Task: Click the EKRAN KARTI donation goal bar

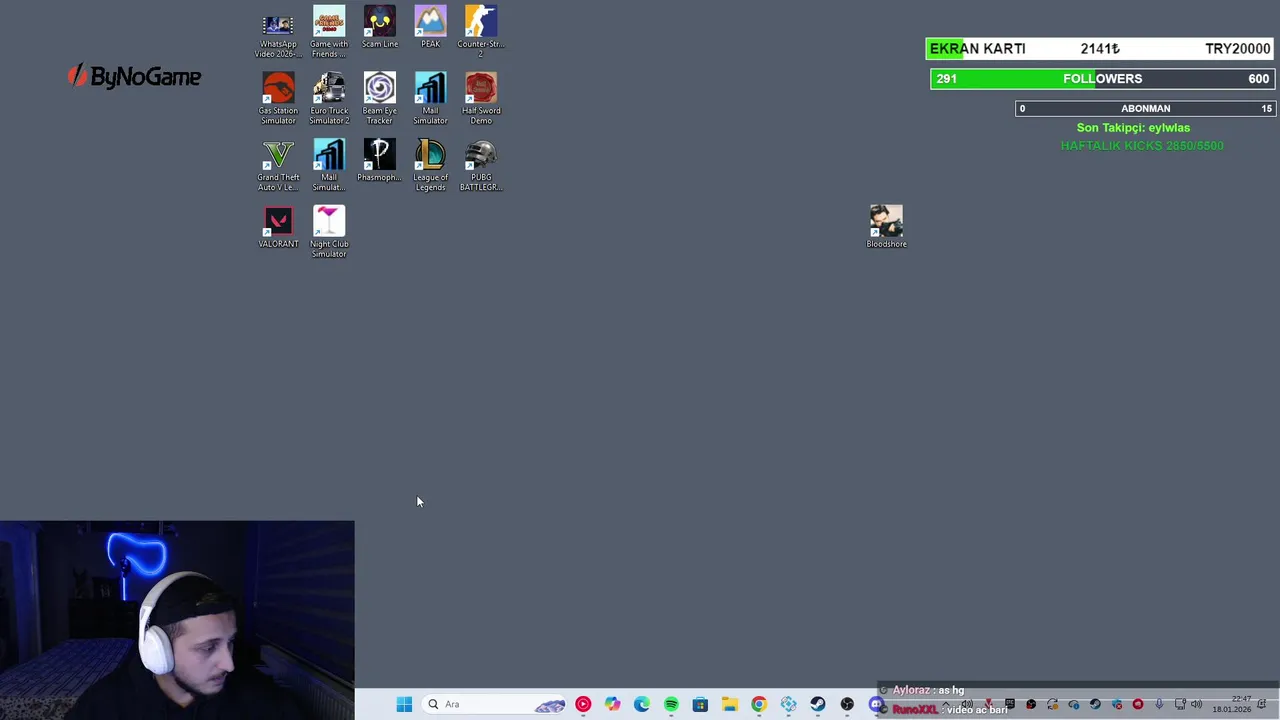Action: click(x=1100, y=48)
